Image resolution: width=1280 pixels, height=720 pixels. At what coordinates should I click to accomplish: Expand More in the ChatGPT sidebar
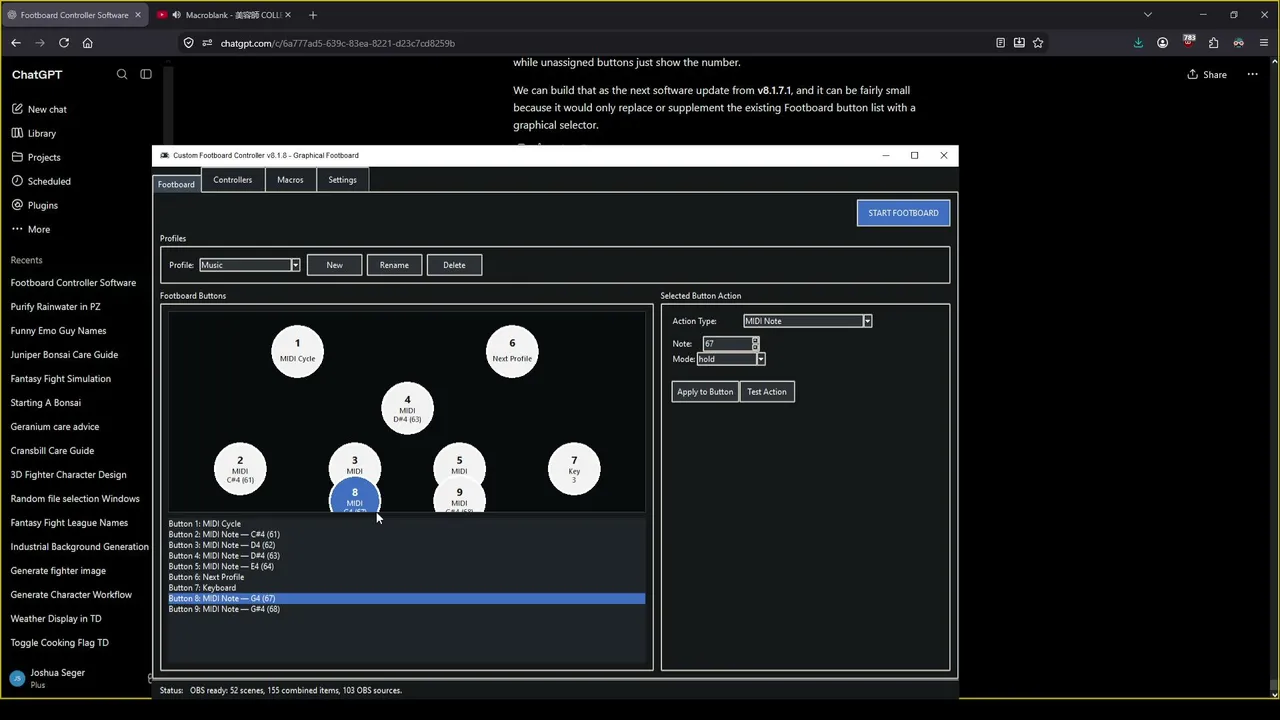(38, 229)
